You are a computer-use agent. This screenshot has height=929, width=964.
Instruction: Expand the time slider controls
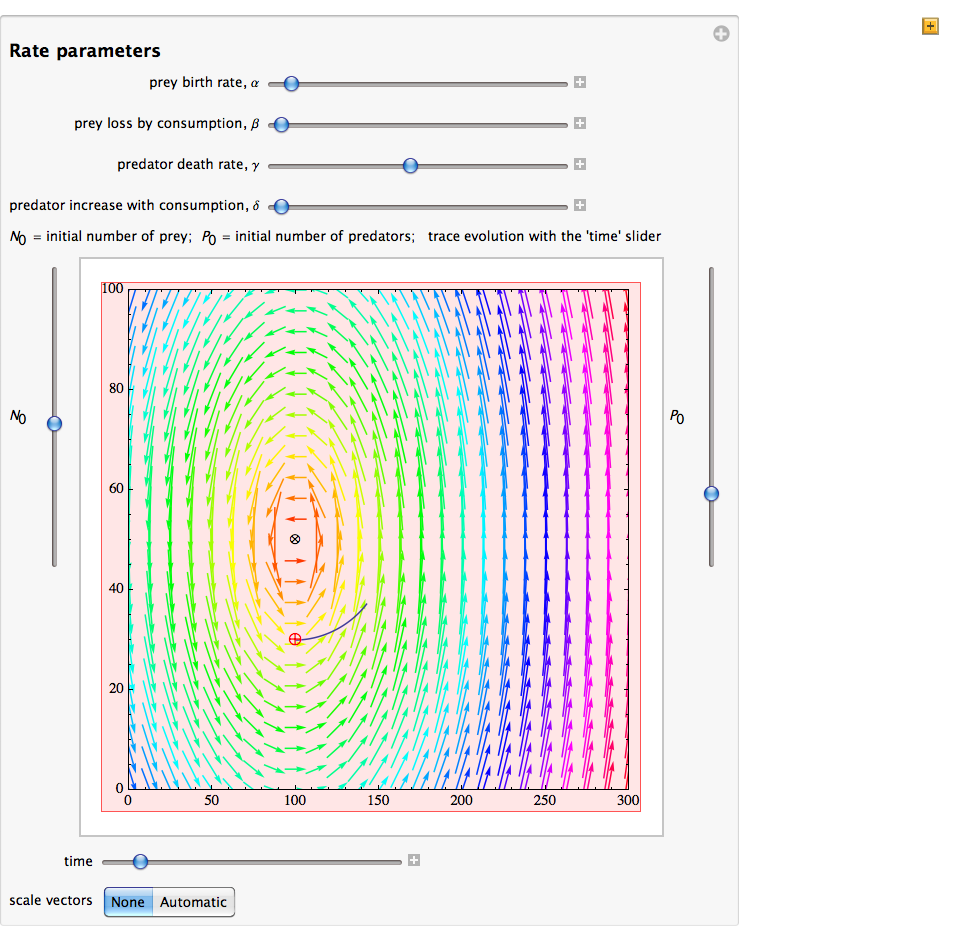414,861
